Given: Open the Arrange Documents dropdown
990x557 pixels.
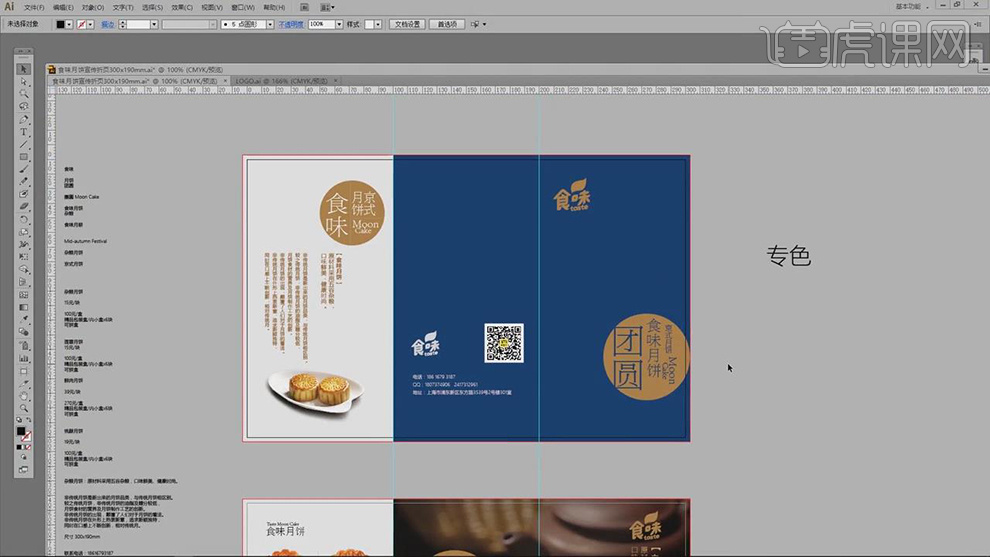Looking at the screenshot, I should click(x=327, y=8).
